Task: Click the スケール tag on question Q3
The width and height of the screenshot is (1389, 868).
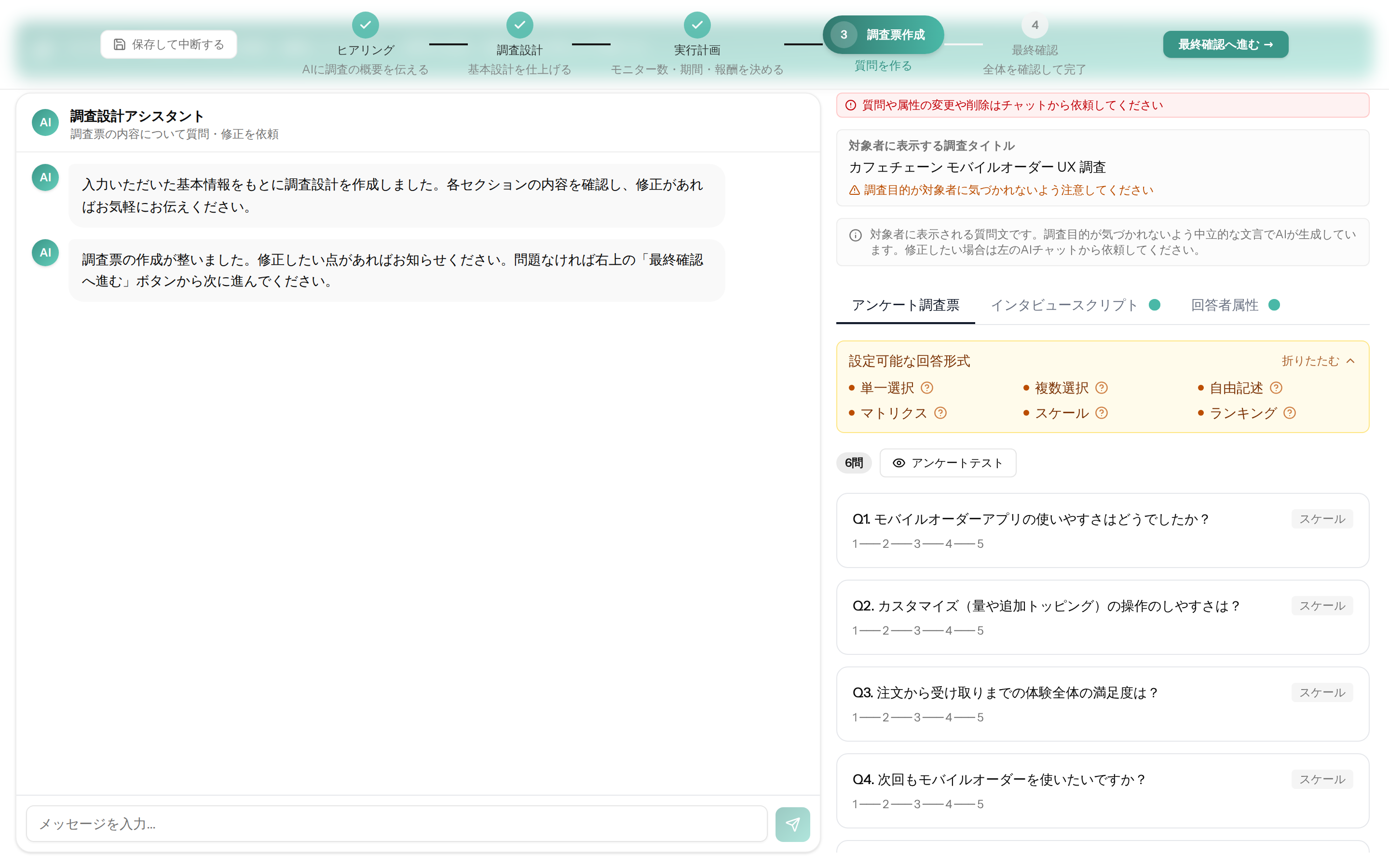Action: click(1322, 692)
